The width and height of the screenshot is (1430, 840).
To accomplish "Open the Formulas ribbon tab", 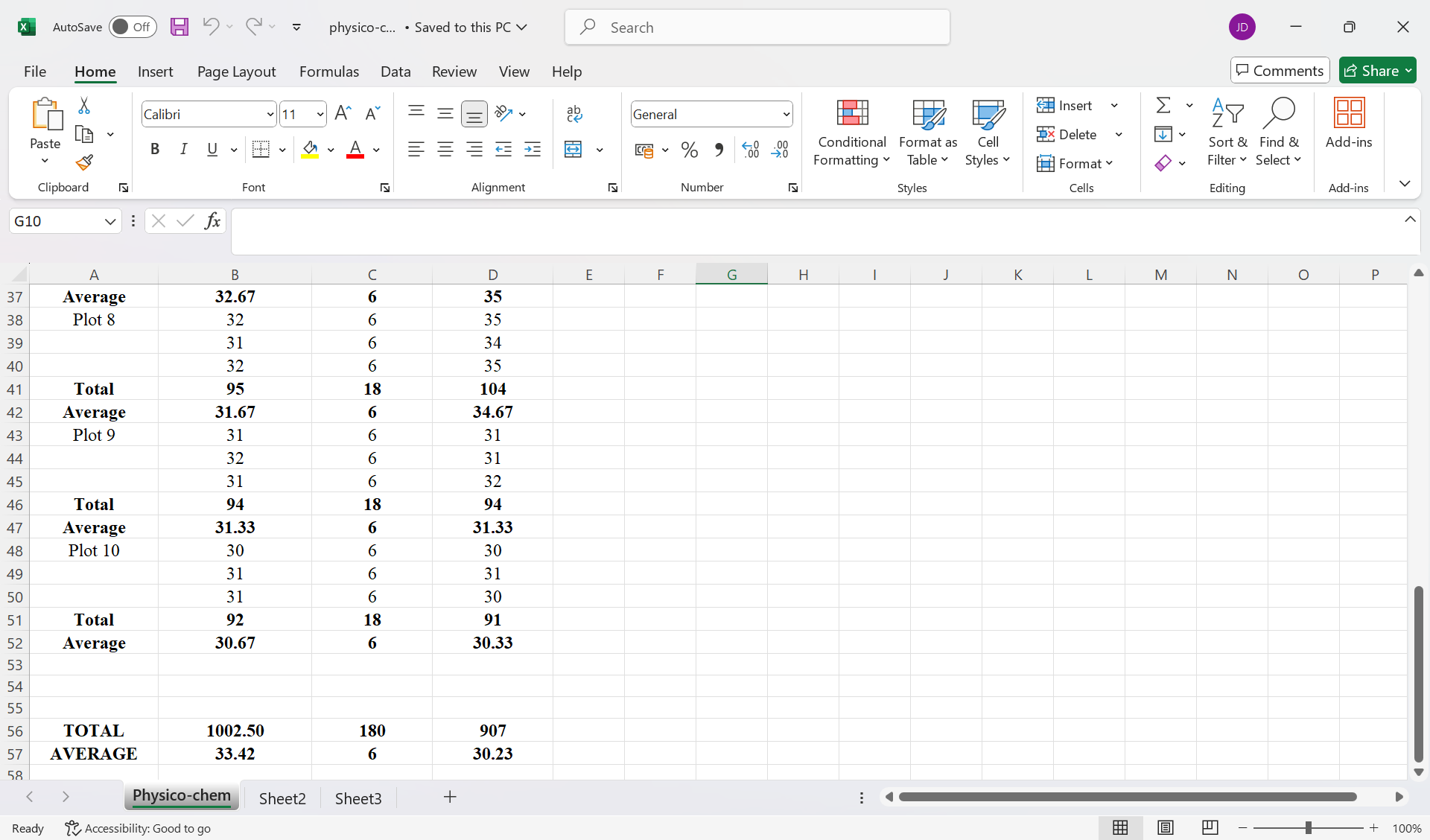I will coord(328,71).
